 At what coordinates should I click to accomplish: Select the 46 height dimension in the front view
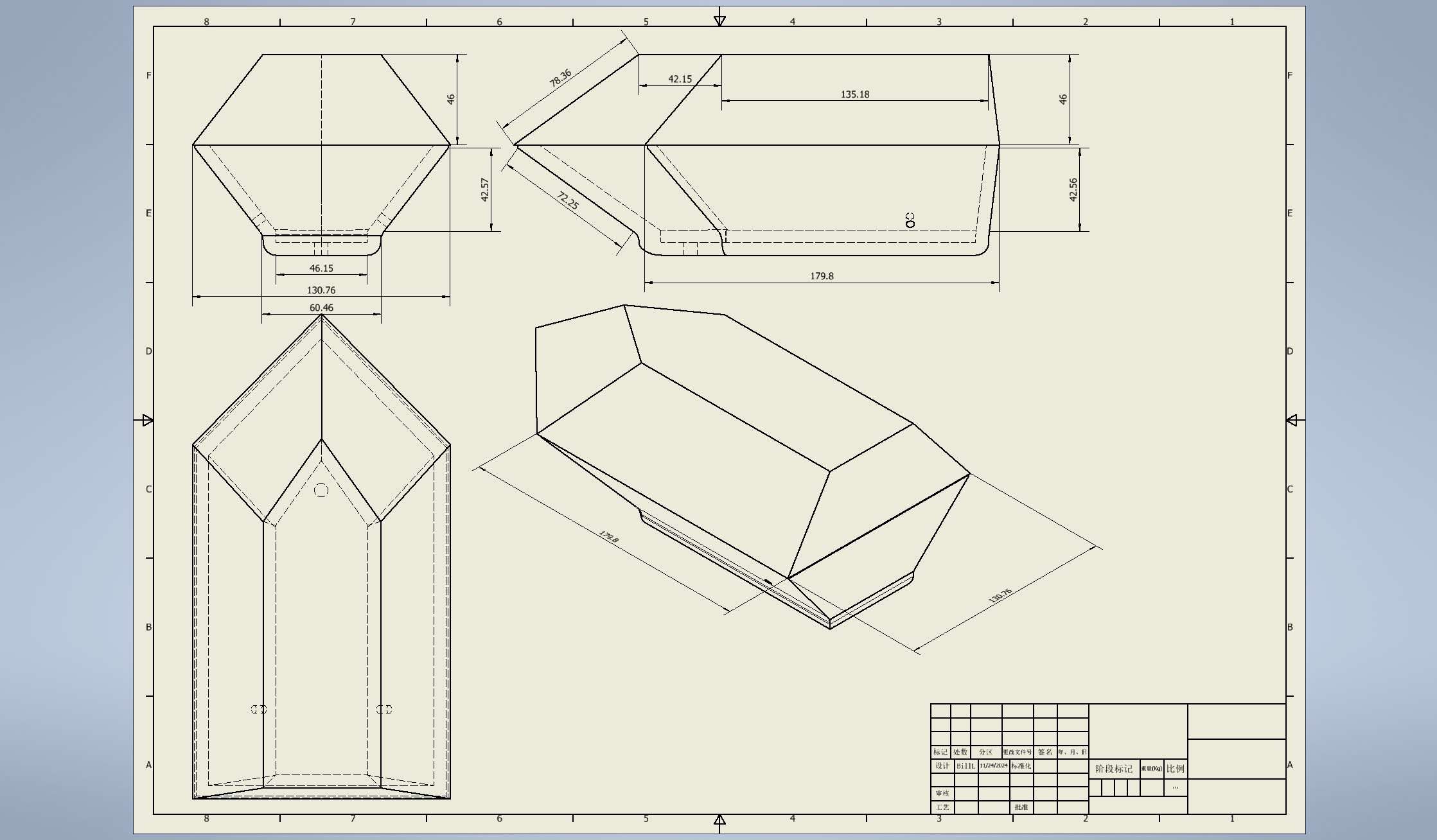[451, 100]
